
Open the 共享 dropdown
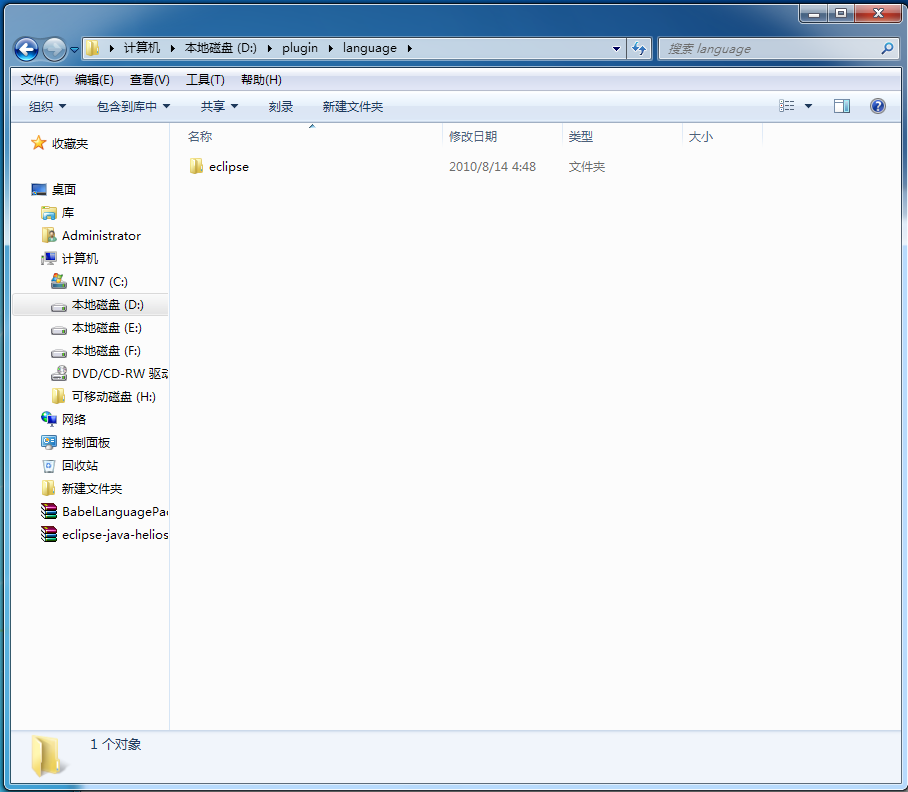point(219,107)
